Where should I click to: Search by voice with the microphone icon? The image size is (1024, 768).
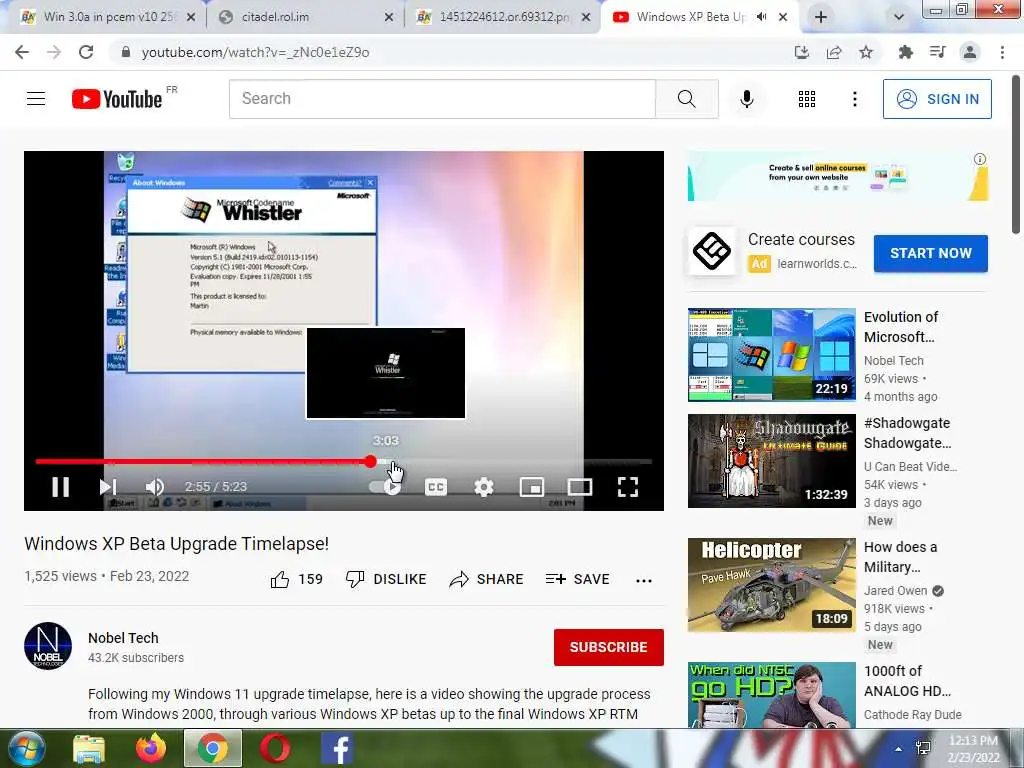tap(747, 99)
